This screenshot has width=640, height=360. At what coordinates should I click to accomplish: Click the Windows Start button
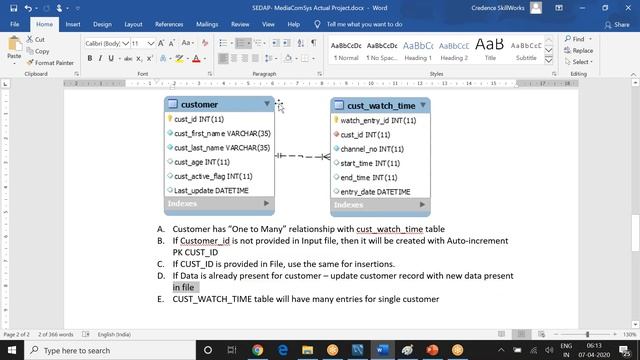pos(12,350)
